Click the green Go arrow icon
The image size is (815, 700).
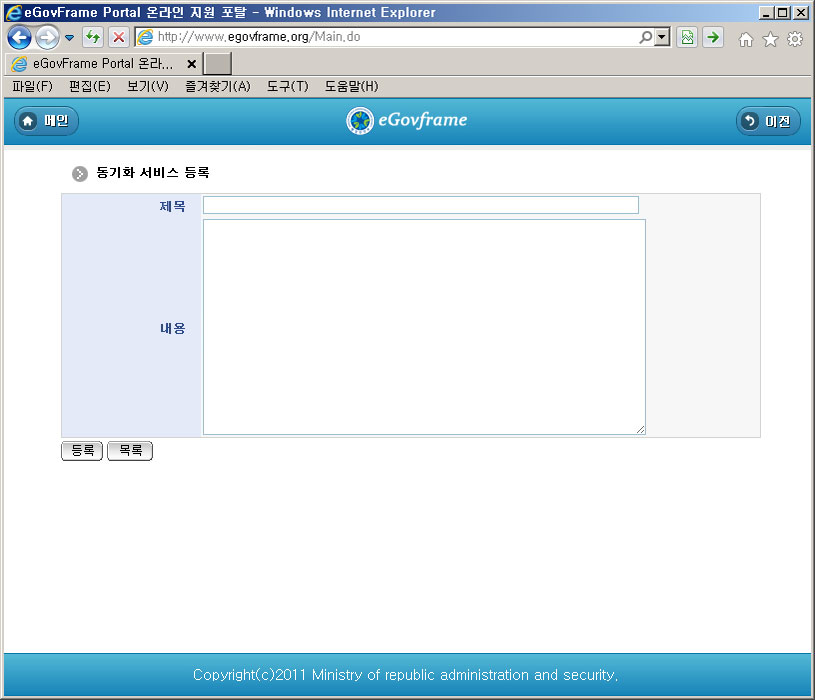click(712, 38)
